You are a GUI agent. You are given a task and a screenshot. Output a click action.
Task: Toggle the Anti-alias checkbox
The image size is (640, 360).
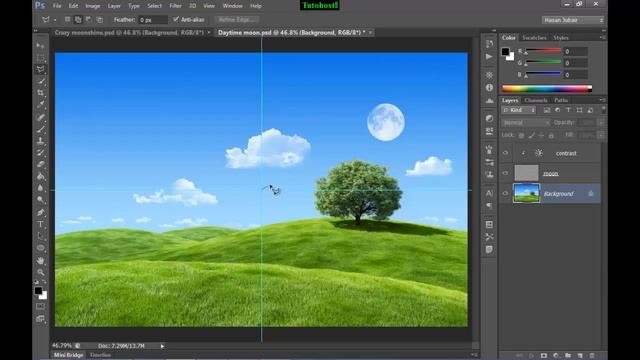pos(176,19)
